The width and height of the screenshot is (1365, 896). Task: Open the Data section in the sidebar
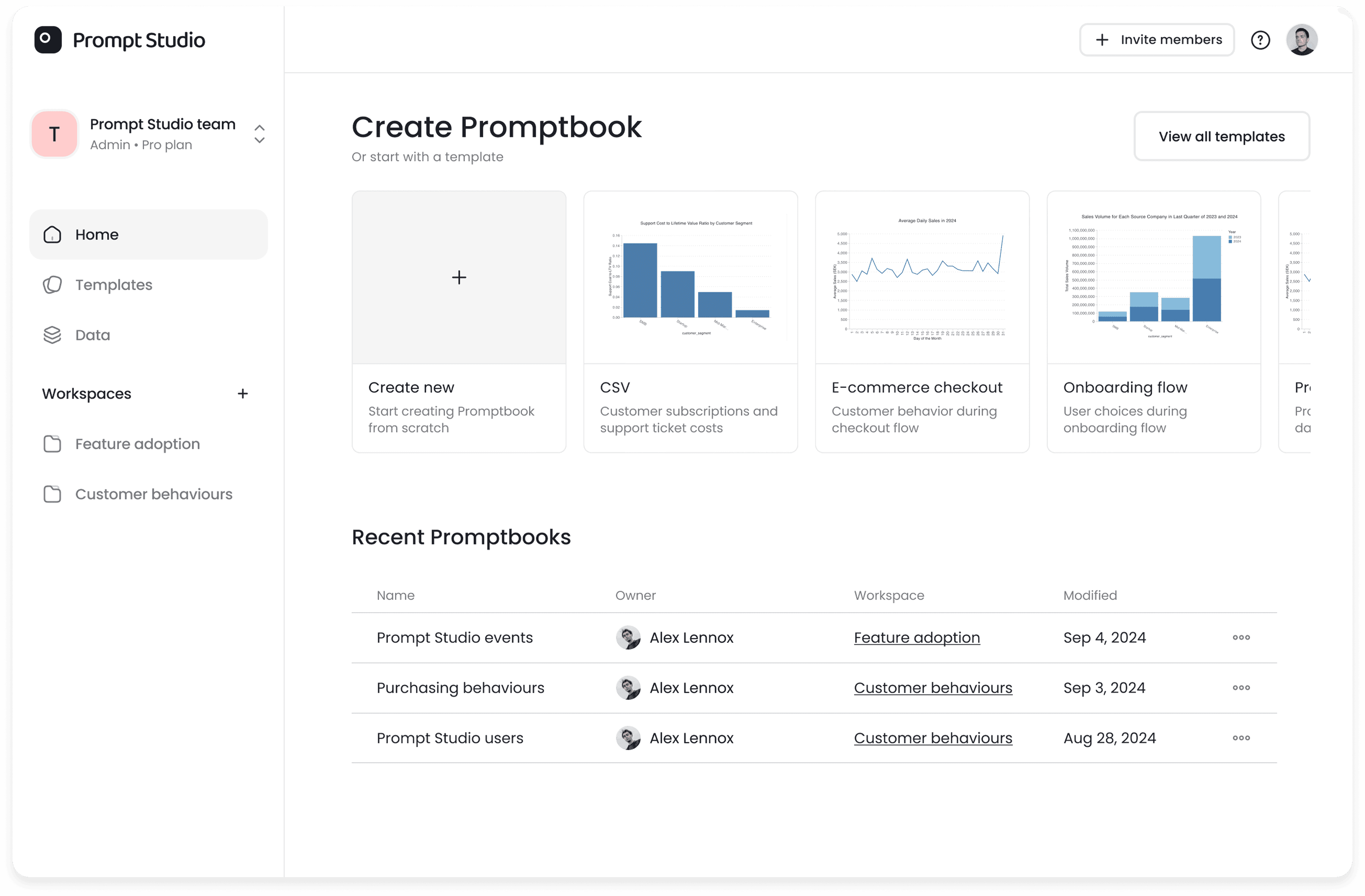coord(92,335)
